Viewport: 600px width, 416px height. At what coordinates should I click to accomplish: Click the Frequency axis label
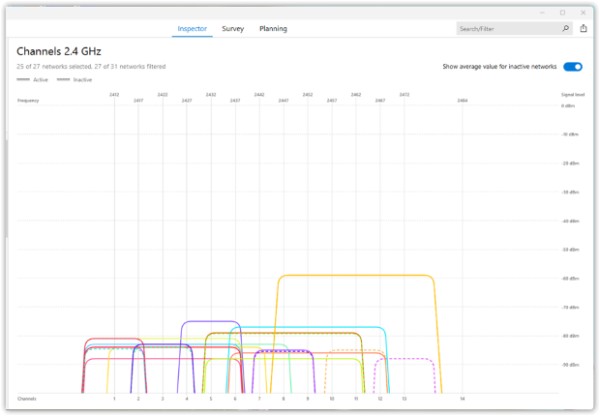point(28,100)
